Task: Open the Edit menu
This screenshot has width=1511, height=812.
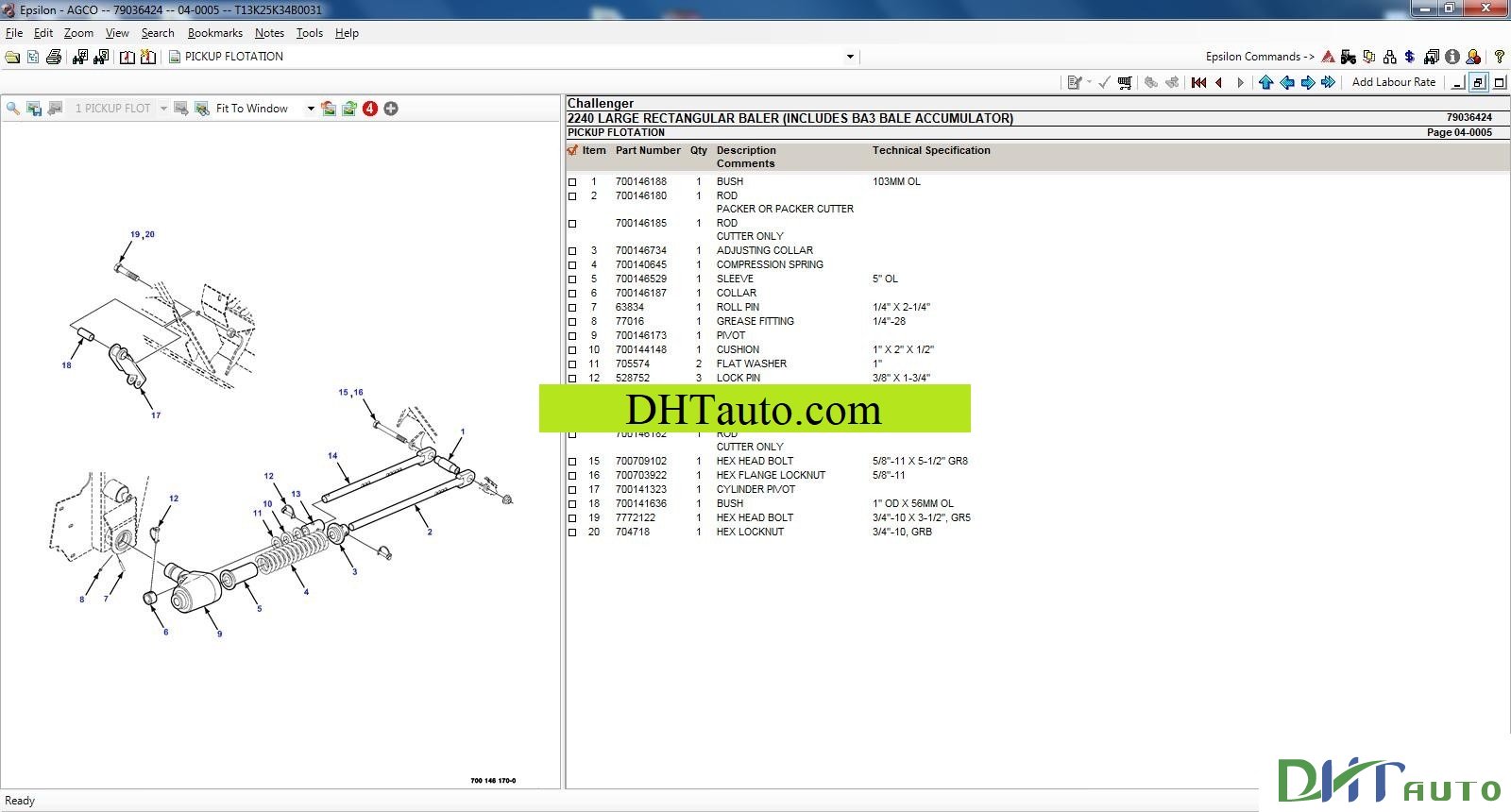Action: click(x=43, y=33)
